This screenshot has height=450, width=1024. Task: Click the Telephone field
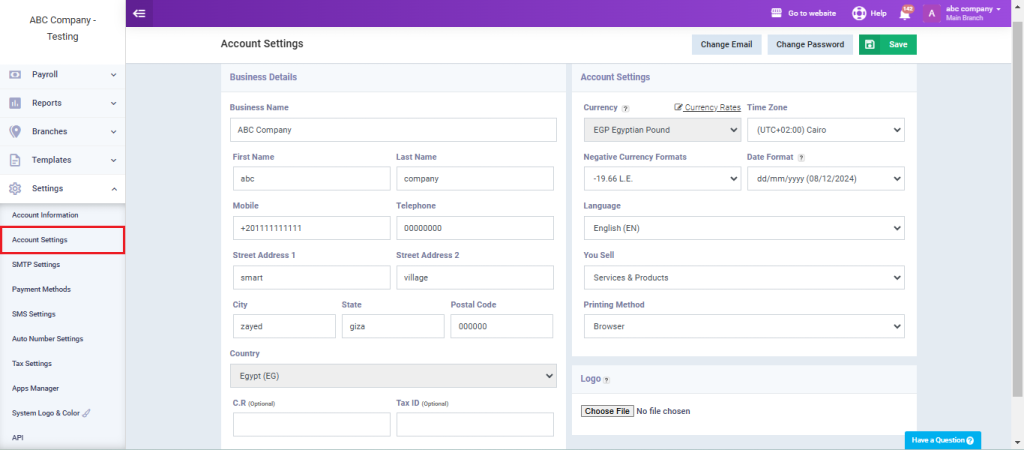[475, 229]
